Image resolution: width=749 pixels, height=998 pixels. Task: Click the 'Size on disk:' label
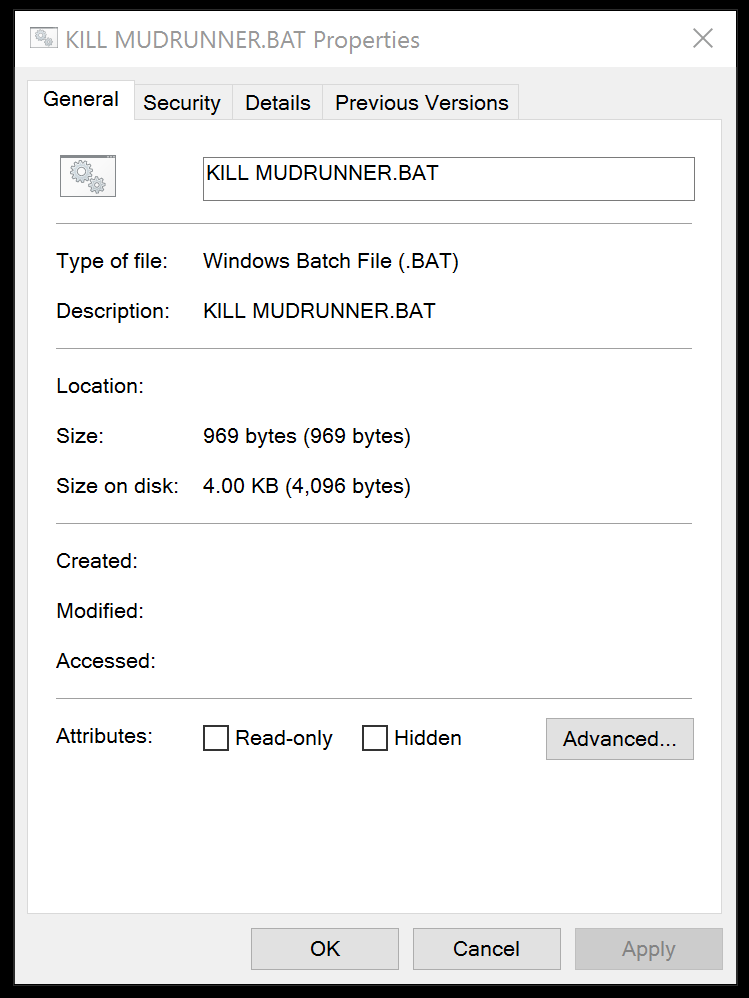[x=117, y=486]
